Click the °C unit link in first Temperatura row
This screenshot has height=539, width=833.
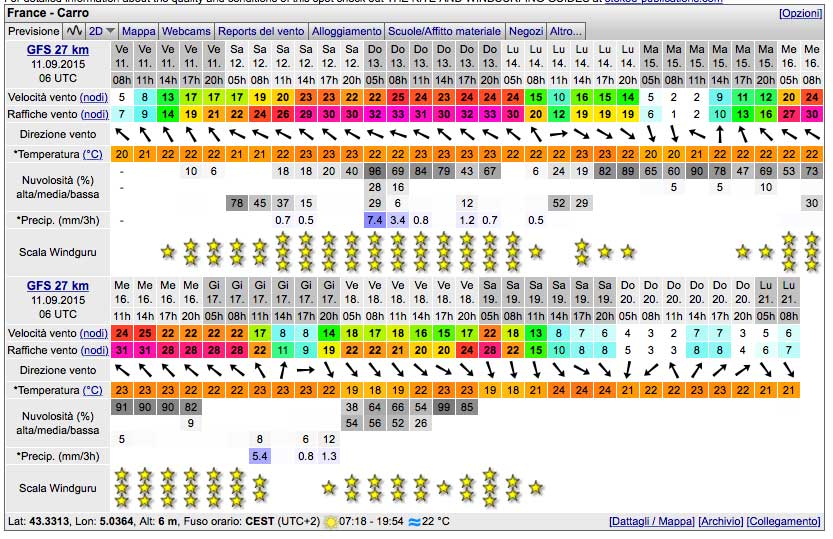coord(92,154)
